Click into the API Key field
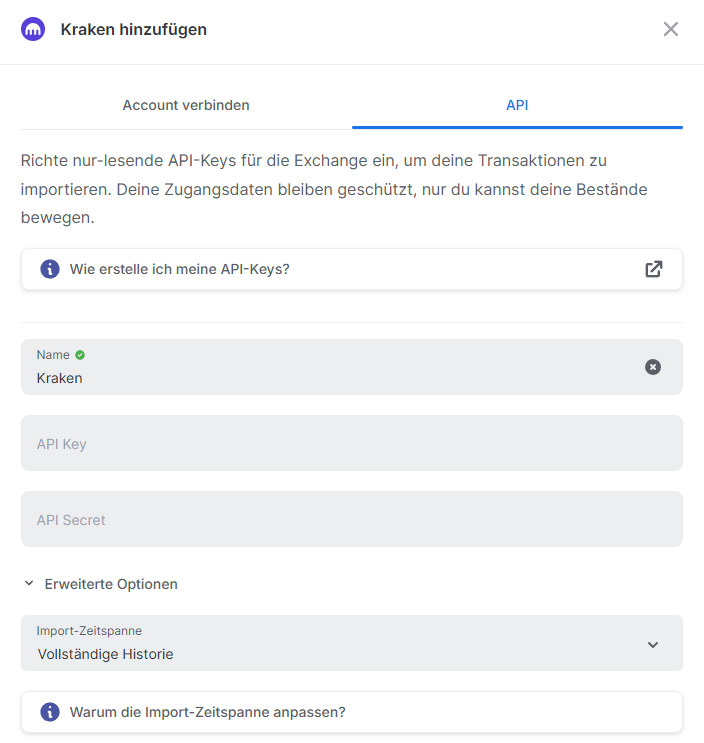 pyautogui.click(x=352, y=443)
